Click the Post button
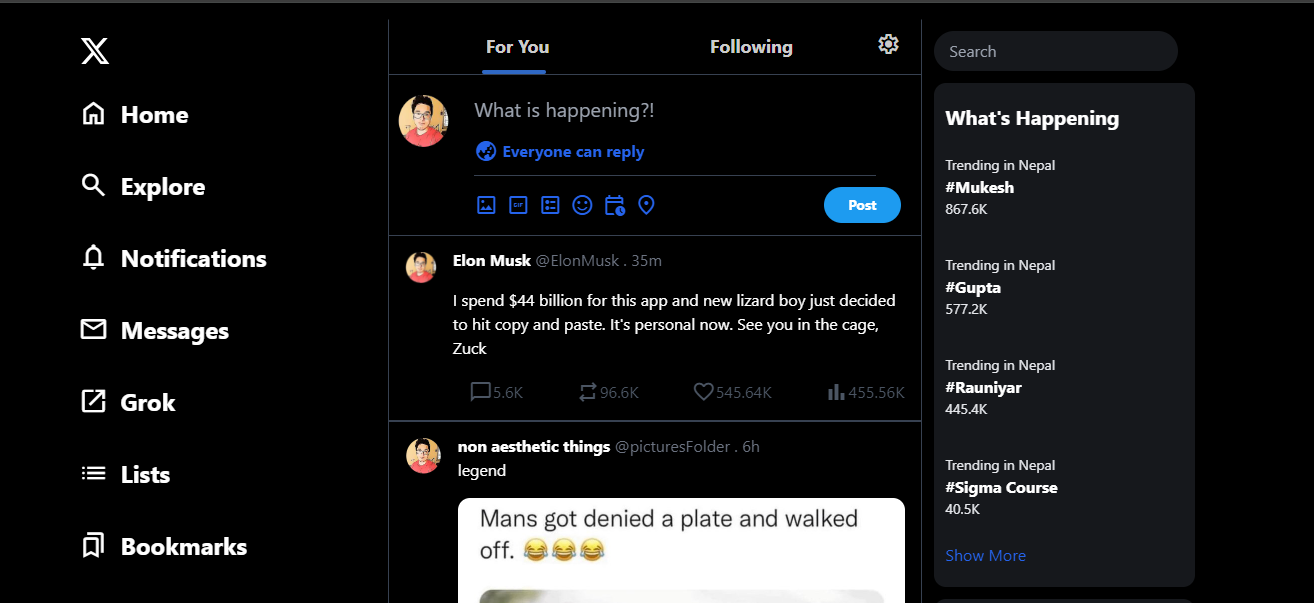Screen dimensions: 1314x603 point(861,204)
